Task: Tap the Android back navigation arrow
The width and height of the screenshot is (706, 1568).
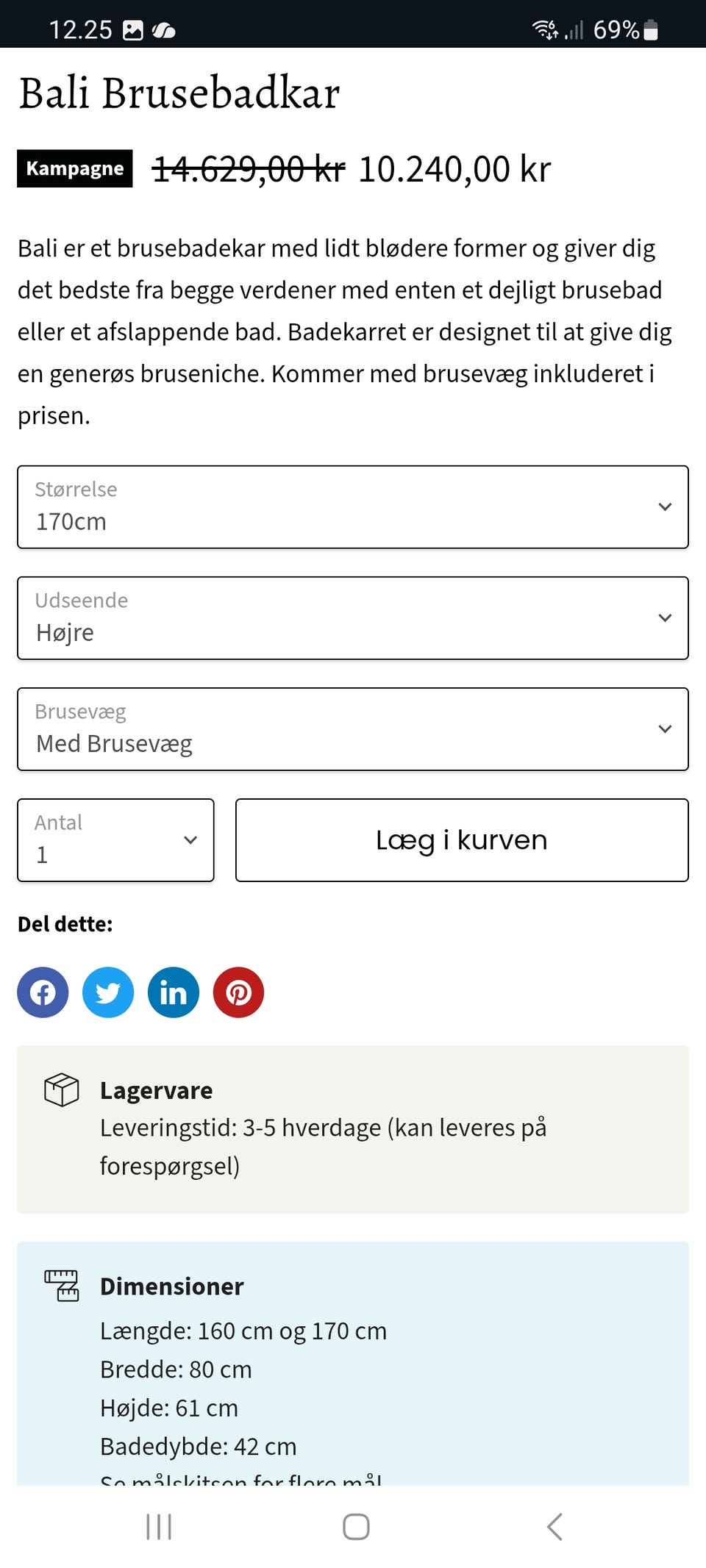Action: (555, 1527)
